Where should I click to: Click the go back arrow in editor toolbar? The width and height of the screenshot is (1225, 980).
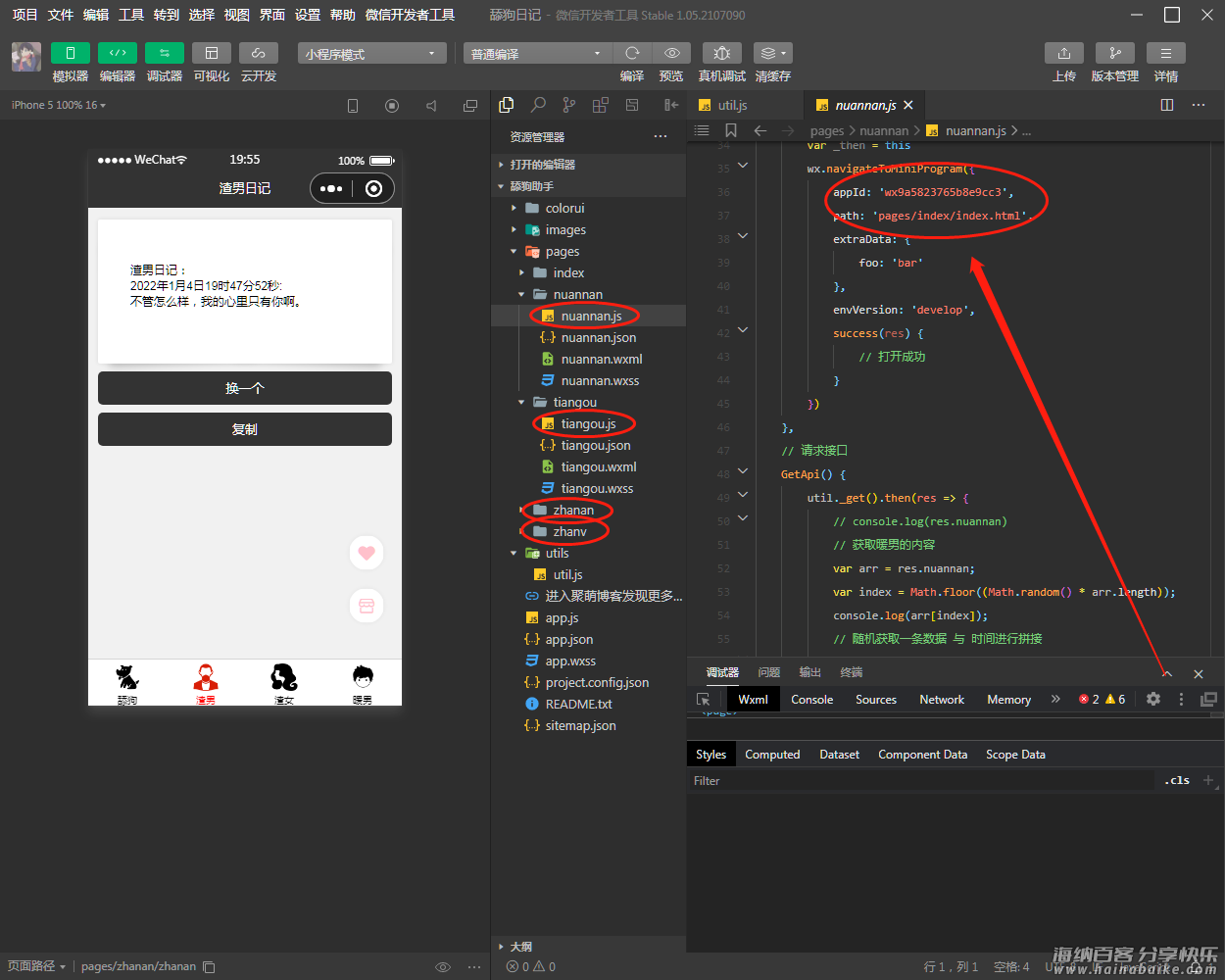[x=760, y=130]
